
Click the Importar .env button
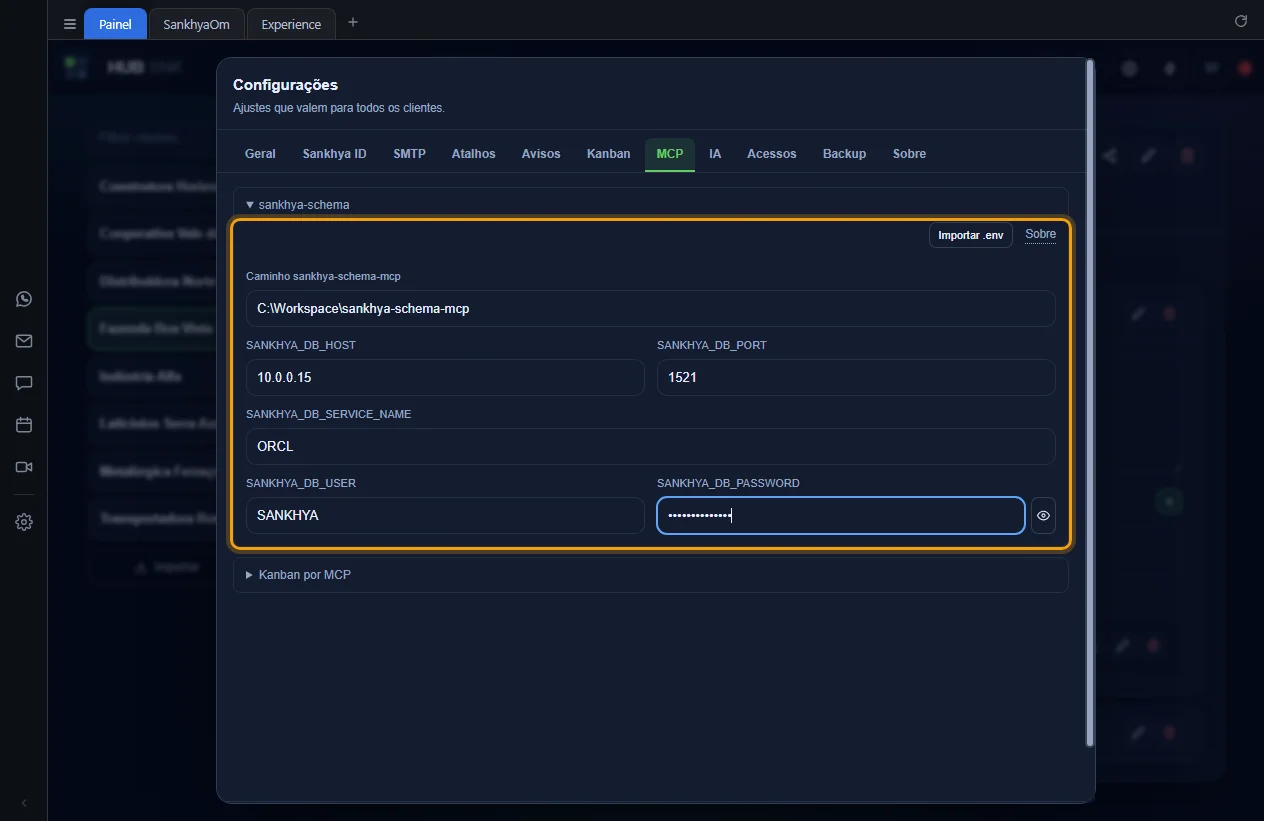tap(971, 235)
